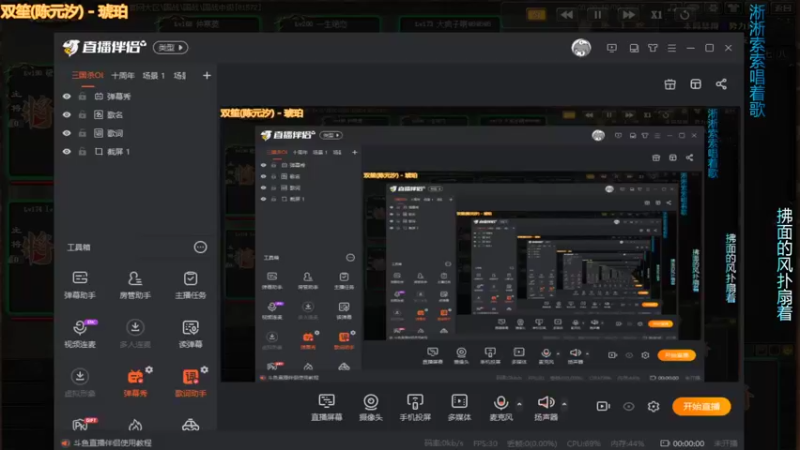Open 弹幕秀 gear settings

point(149,369)
